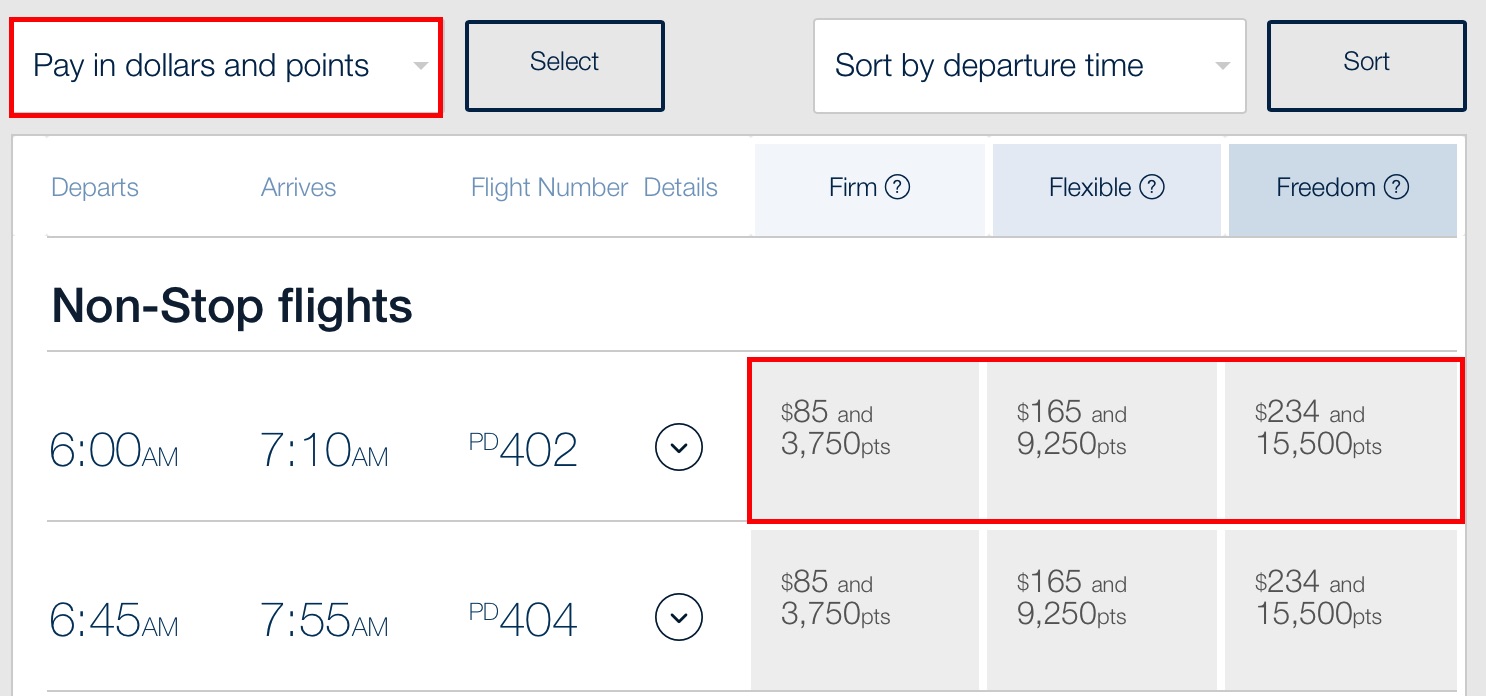Image resolution: width=1486 pixels, height=696 pixels.
Task: Choose Firm fare $85 for flight PD404
Action: click(864, 609)
